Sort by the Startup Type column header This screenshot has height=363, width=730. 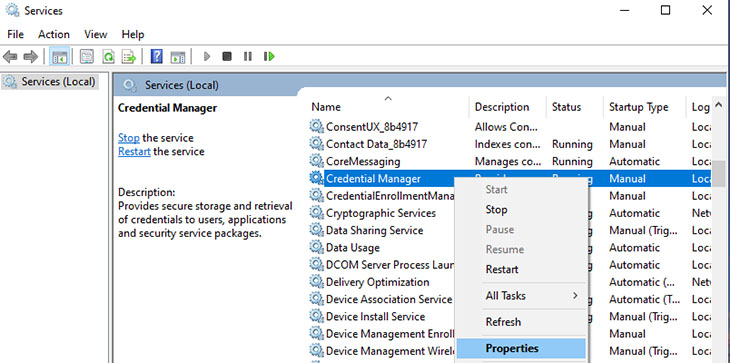(645, 107)
